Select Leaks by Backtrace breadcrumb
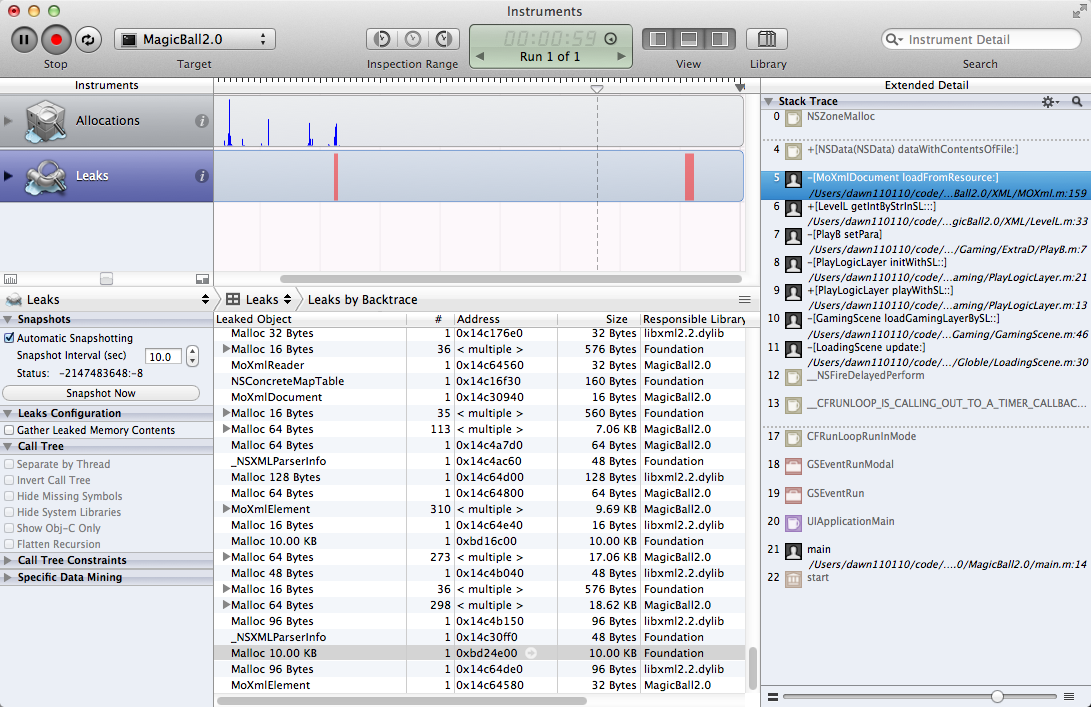Viewport: 1091px width, 707px height. point(363,299)
